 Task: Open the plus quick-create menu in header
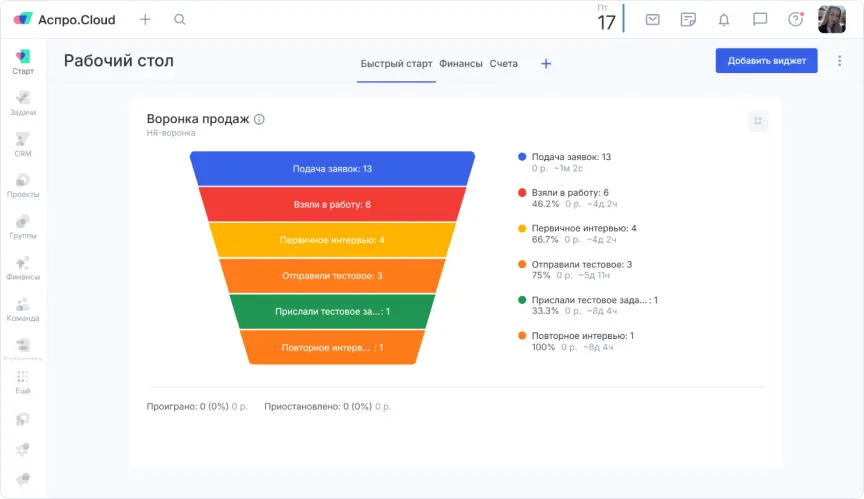tap(145, 19)
